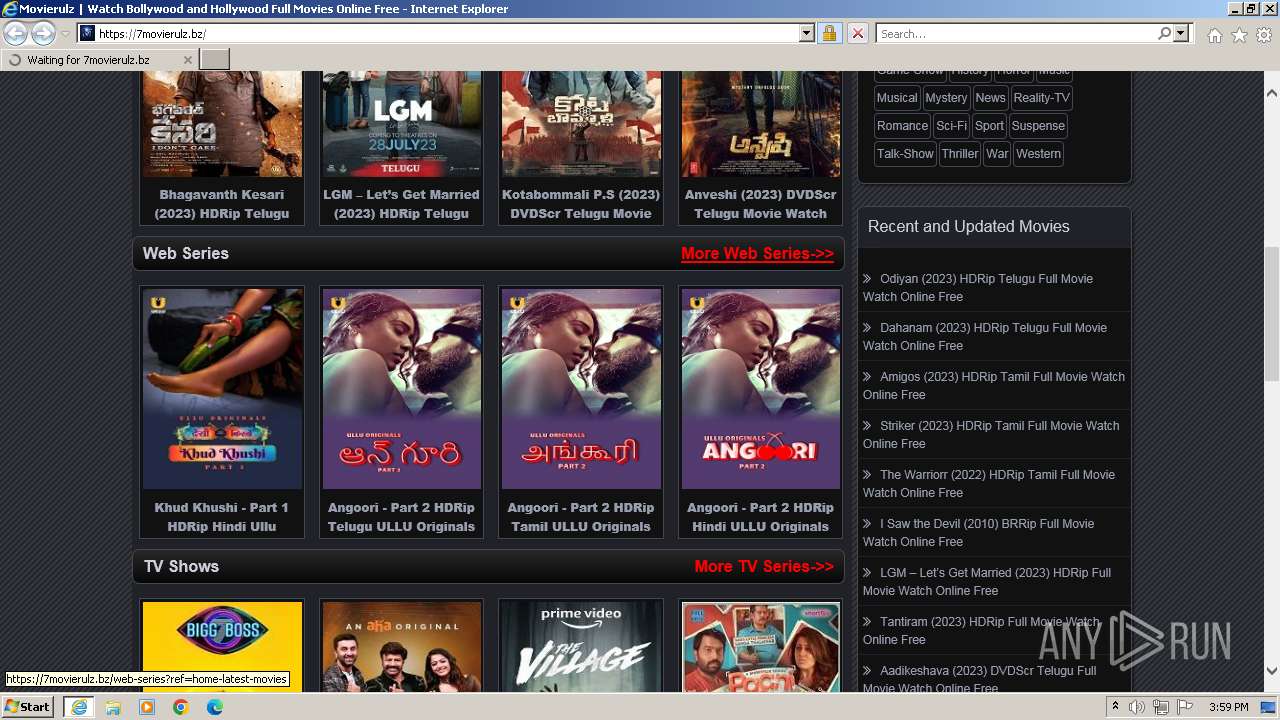Open the aha Original show thumbnail
This screenshot has width=1280, height=720.
tap(401, 646)
